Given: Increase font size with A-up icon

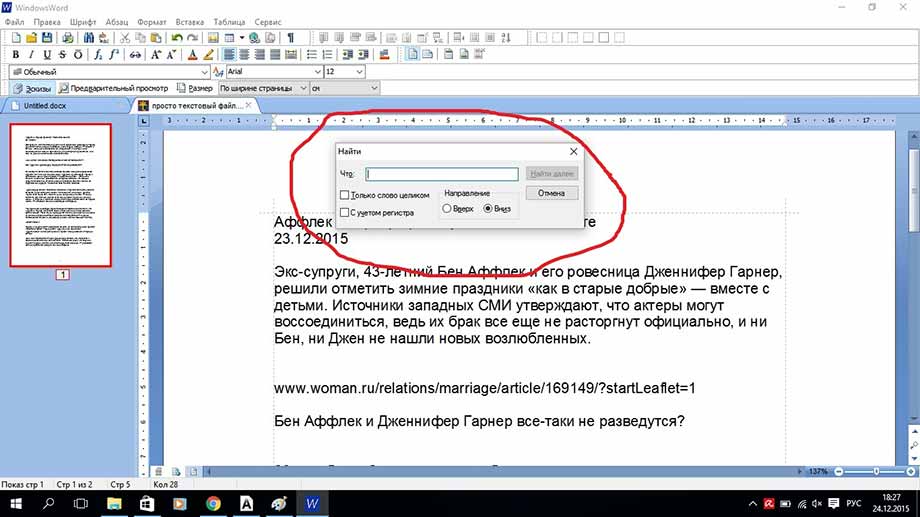Looking at the screenshot, I should [x=155, y=55].
